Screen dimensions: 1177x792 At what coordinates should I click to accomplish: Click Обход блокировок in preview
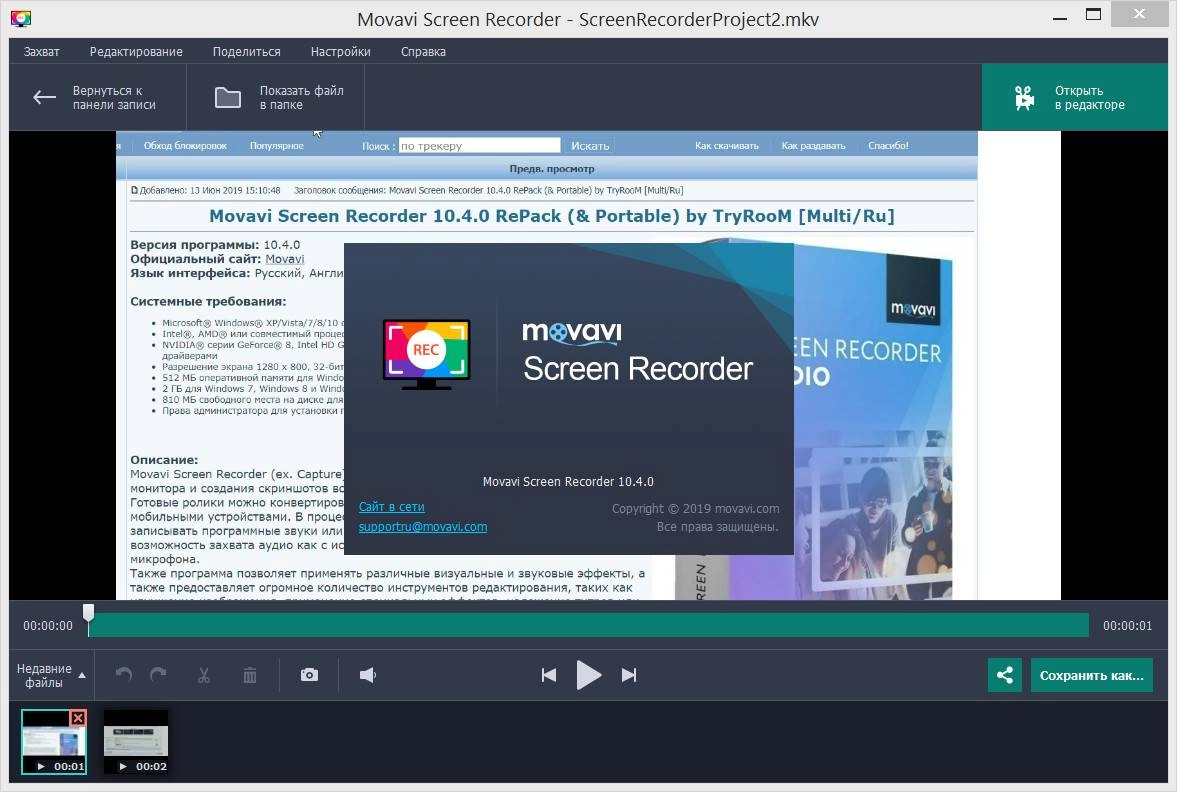(x=185, y=146)
